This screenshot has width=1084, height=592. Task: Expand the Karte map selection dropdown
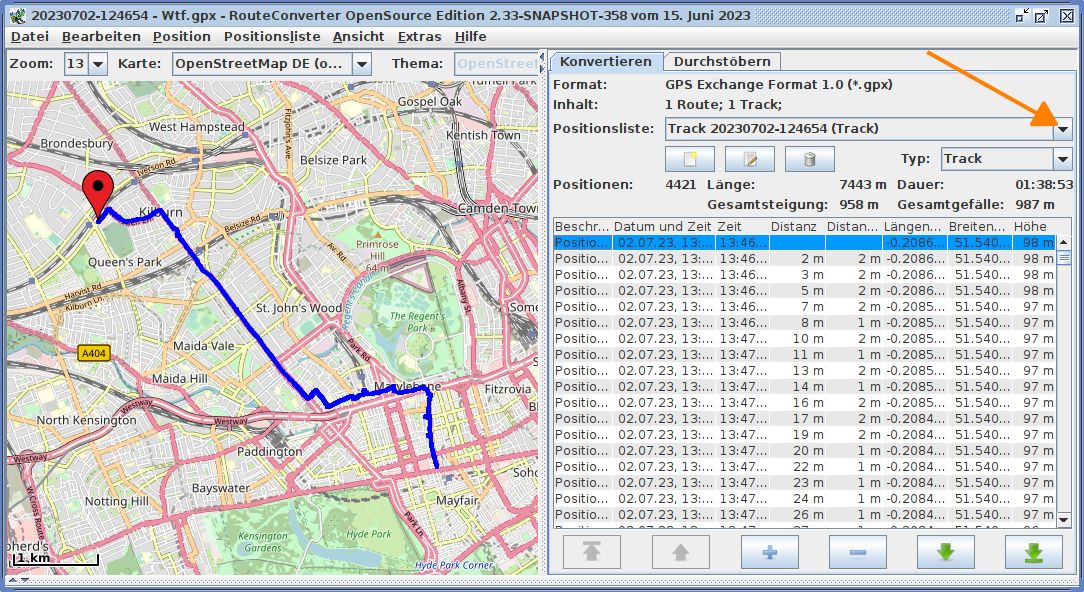pyautogui.click(x=361, y=64)
